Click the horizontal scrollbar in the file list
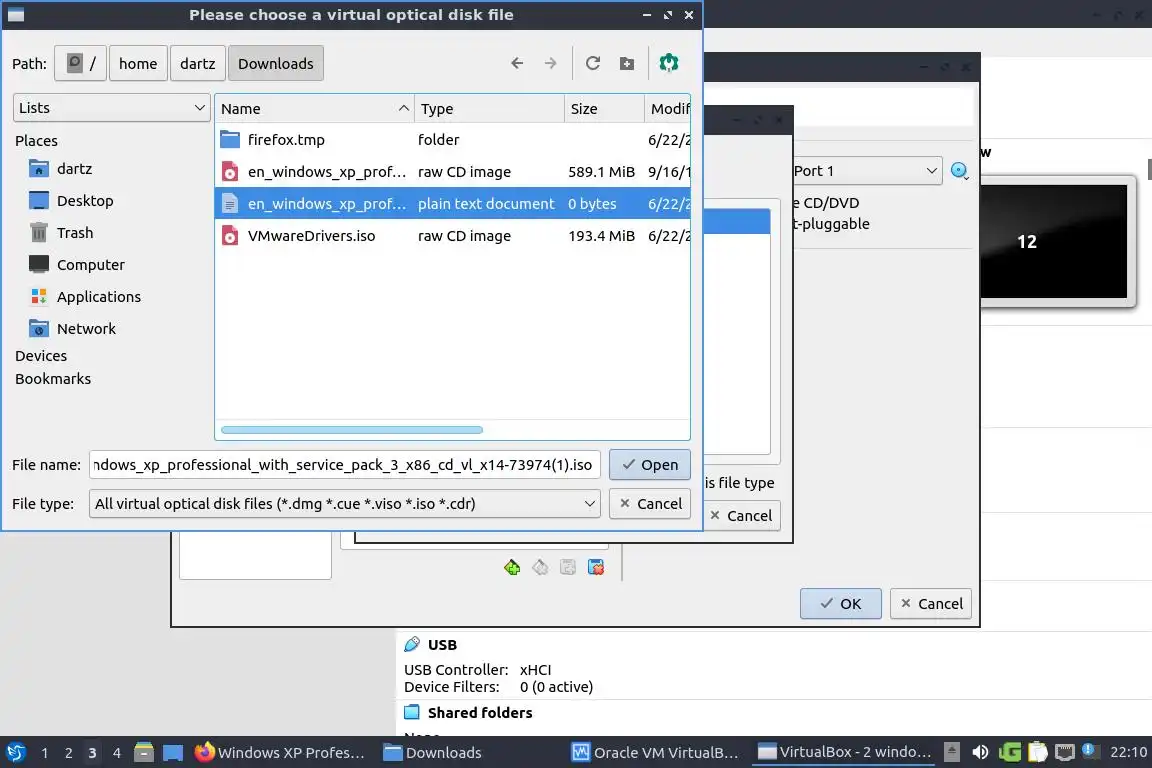 [352, 430]
